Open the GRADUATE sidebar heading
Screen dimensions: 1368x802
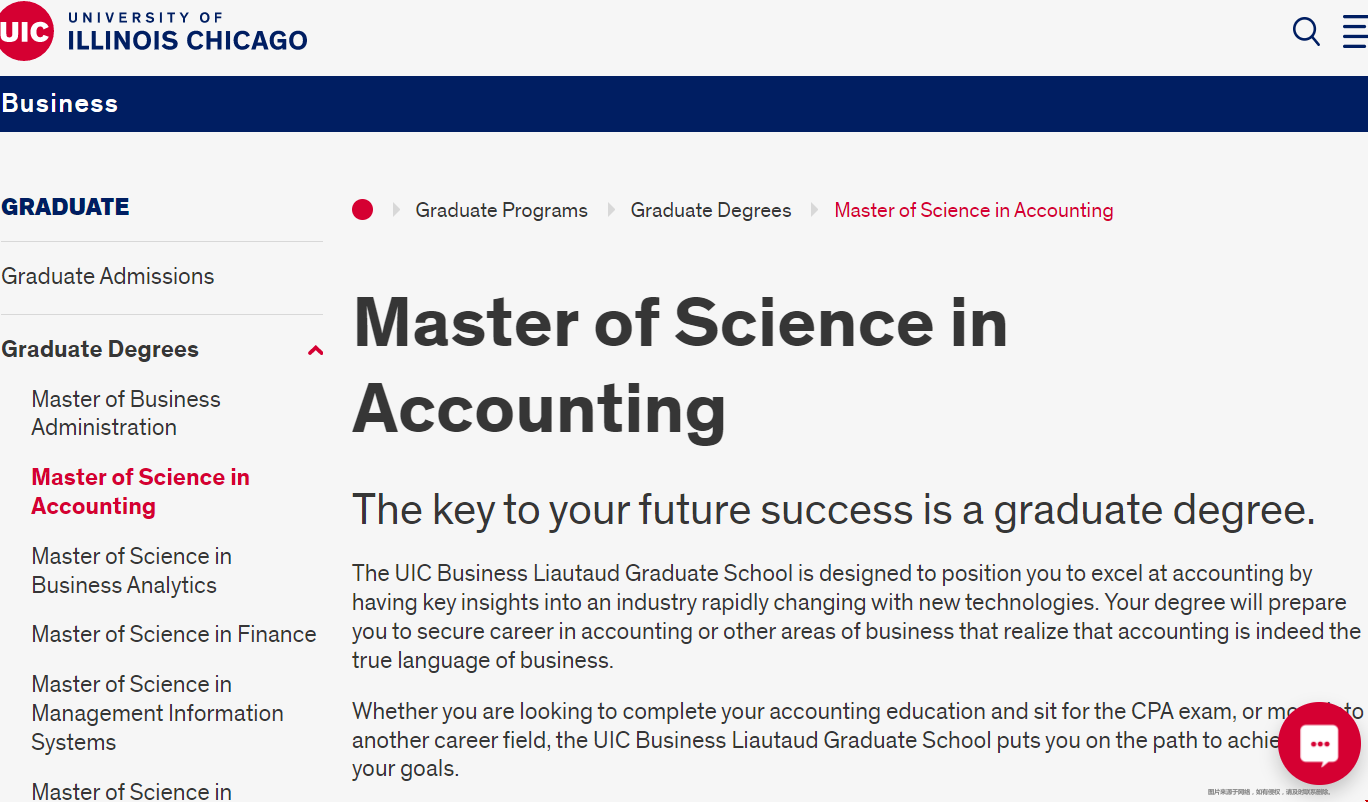(x=66, y=207)
